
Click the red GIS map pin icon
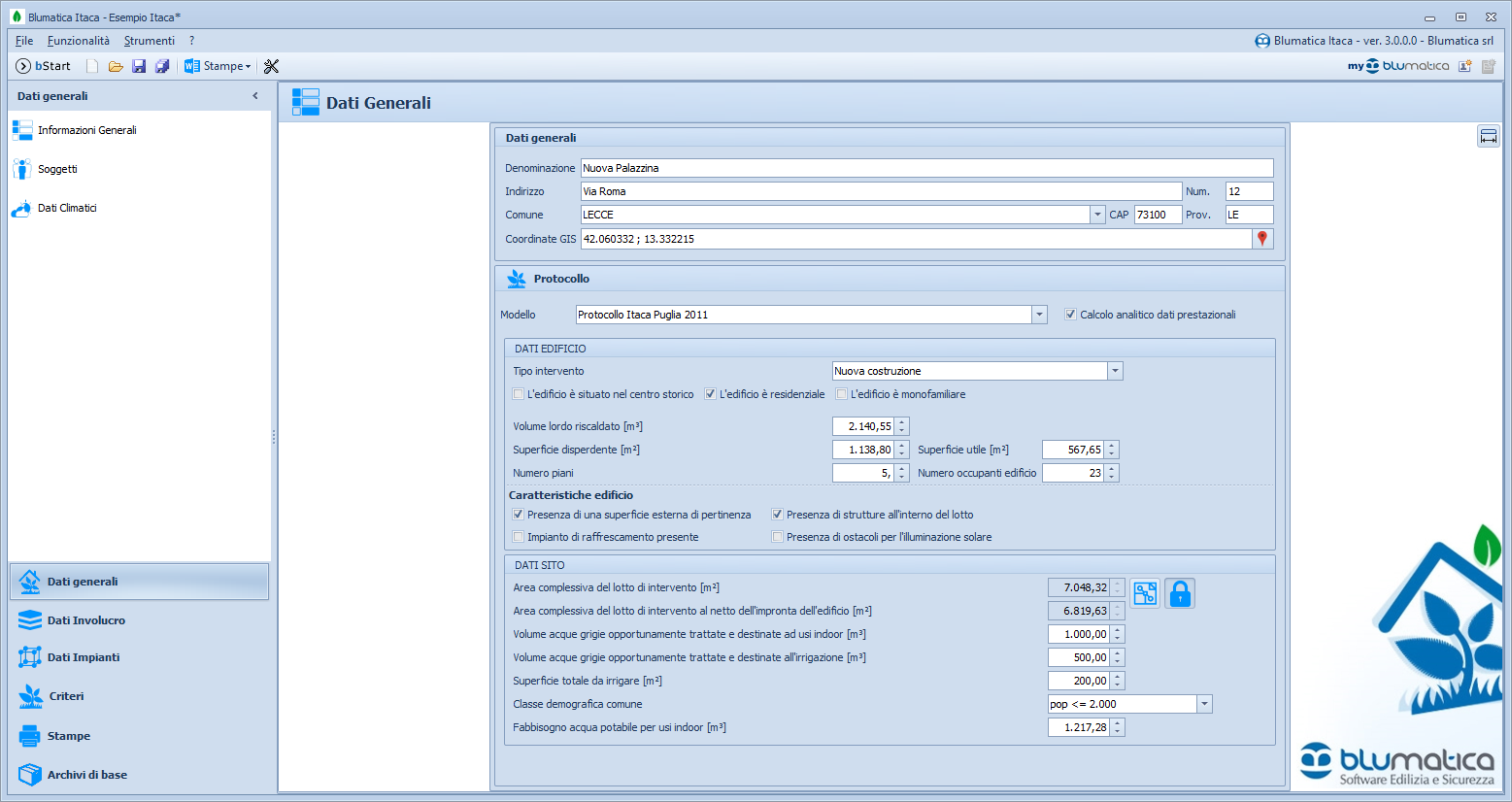[1262, 239]
